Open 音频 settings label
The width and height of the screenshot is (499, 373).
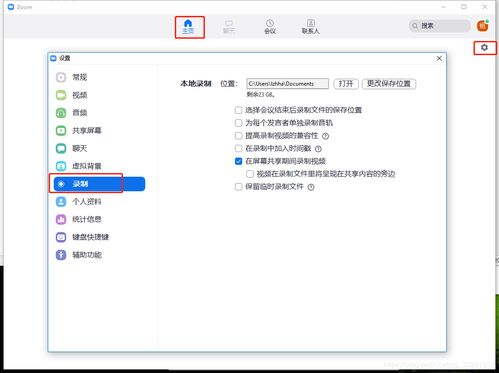(x=80, y=113)
